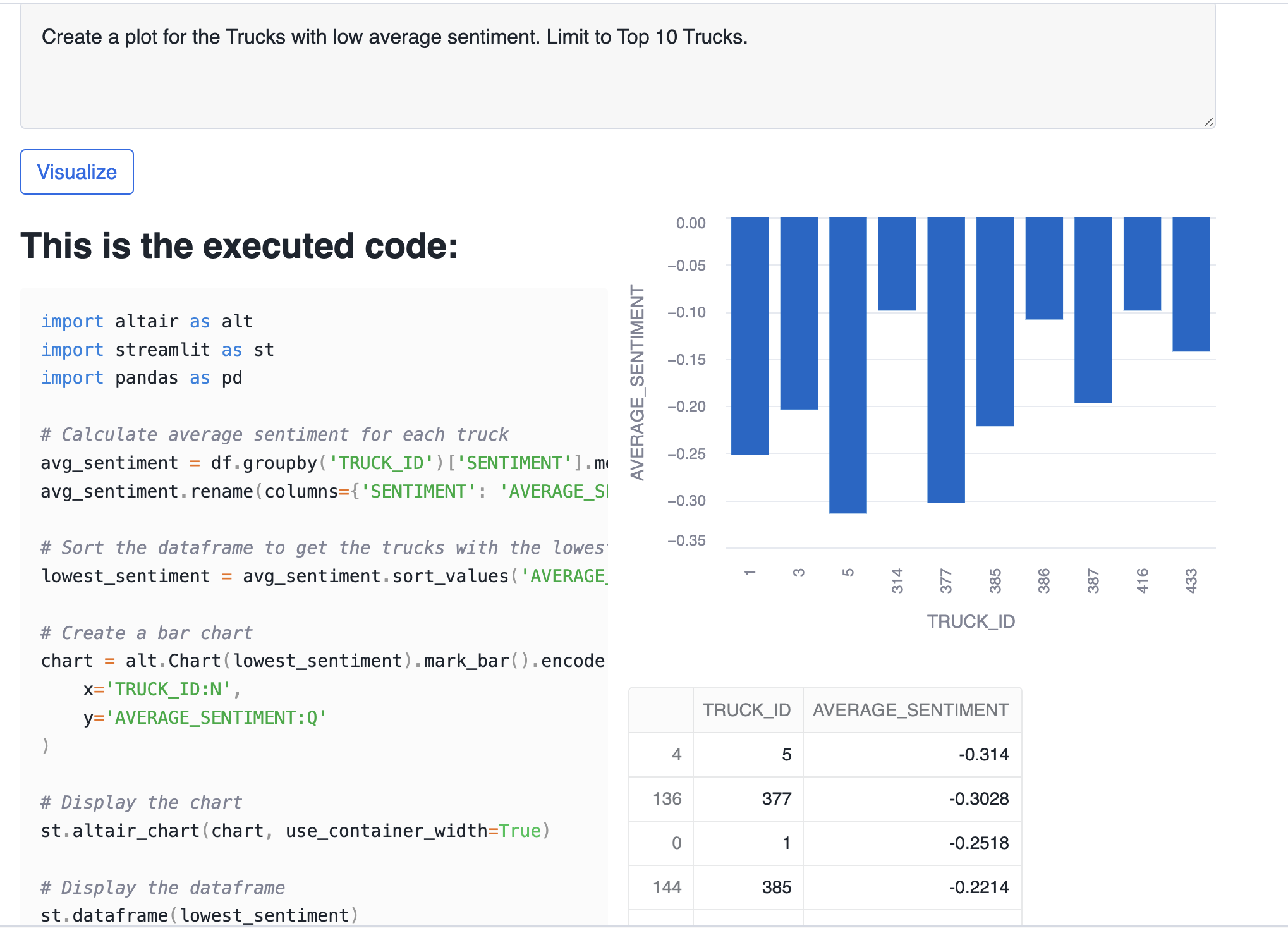Sort table by AVERAGE_SENTIMENT column header

(912, 710)
